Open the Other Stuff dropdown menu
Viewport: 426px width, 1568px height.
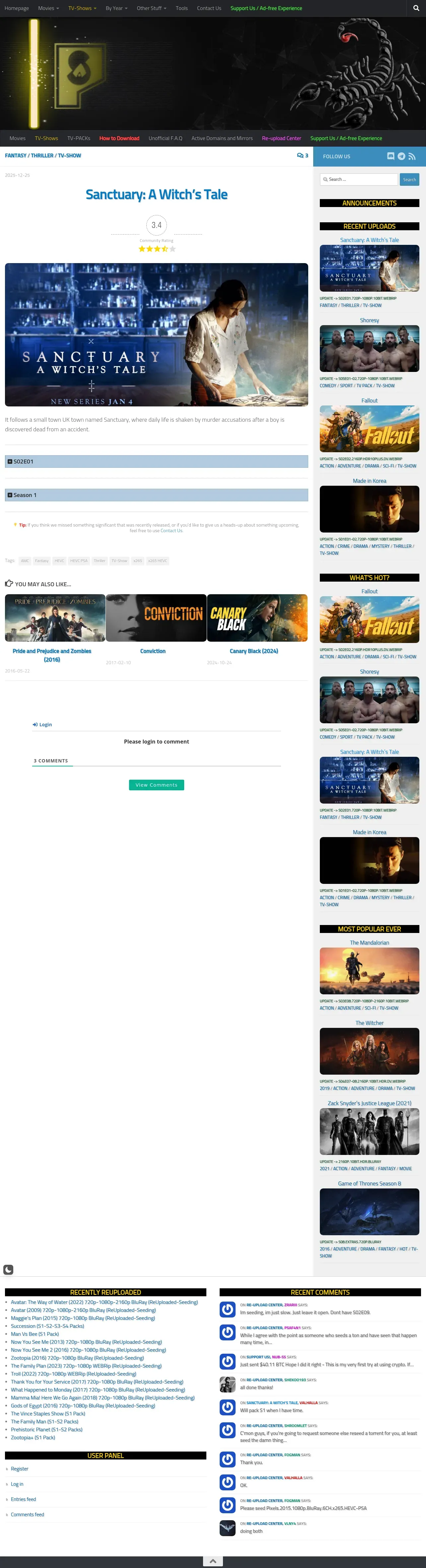coord(152,9)
